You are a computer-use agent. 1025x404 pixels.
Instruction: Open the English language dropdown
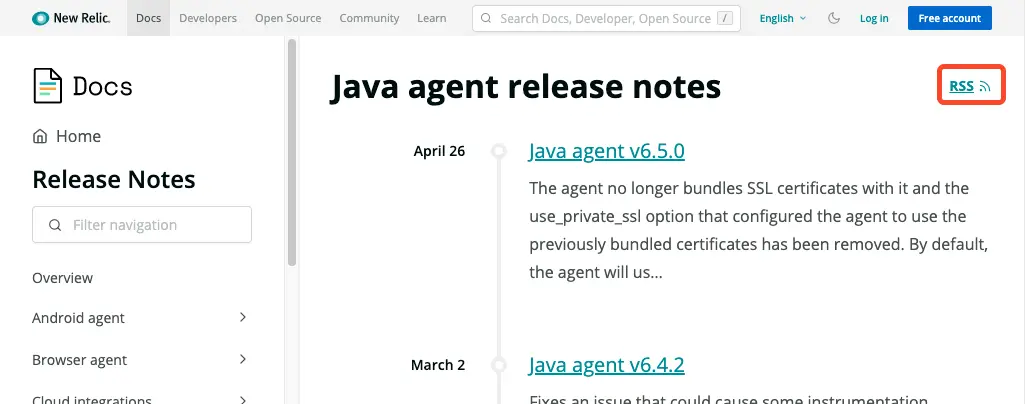[x=782, y=18]
